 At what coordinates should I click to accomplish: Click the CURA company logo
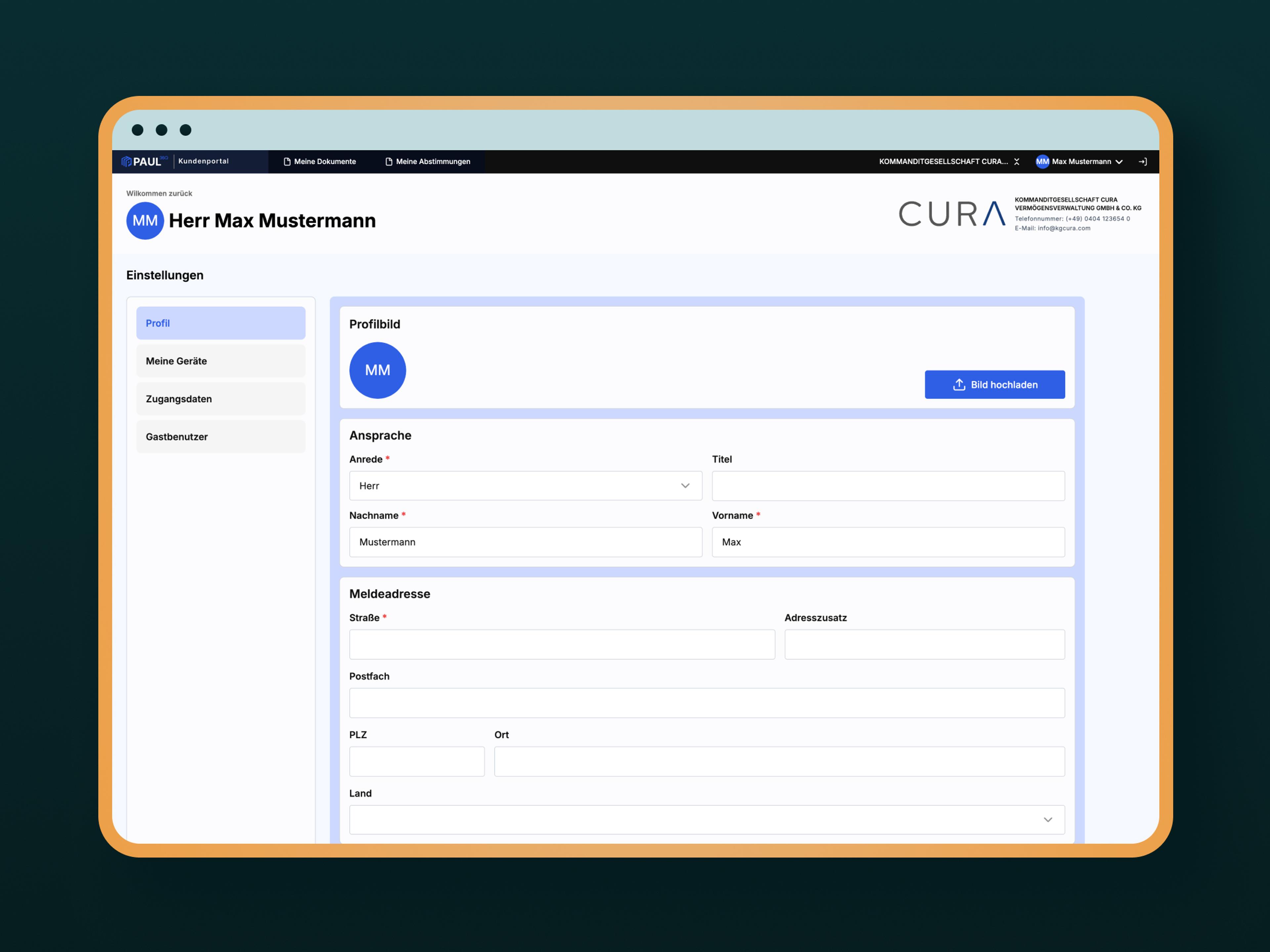(952, 214)
